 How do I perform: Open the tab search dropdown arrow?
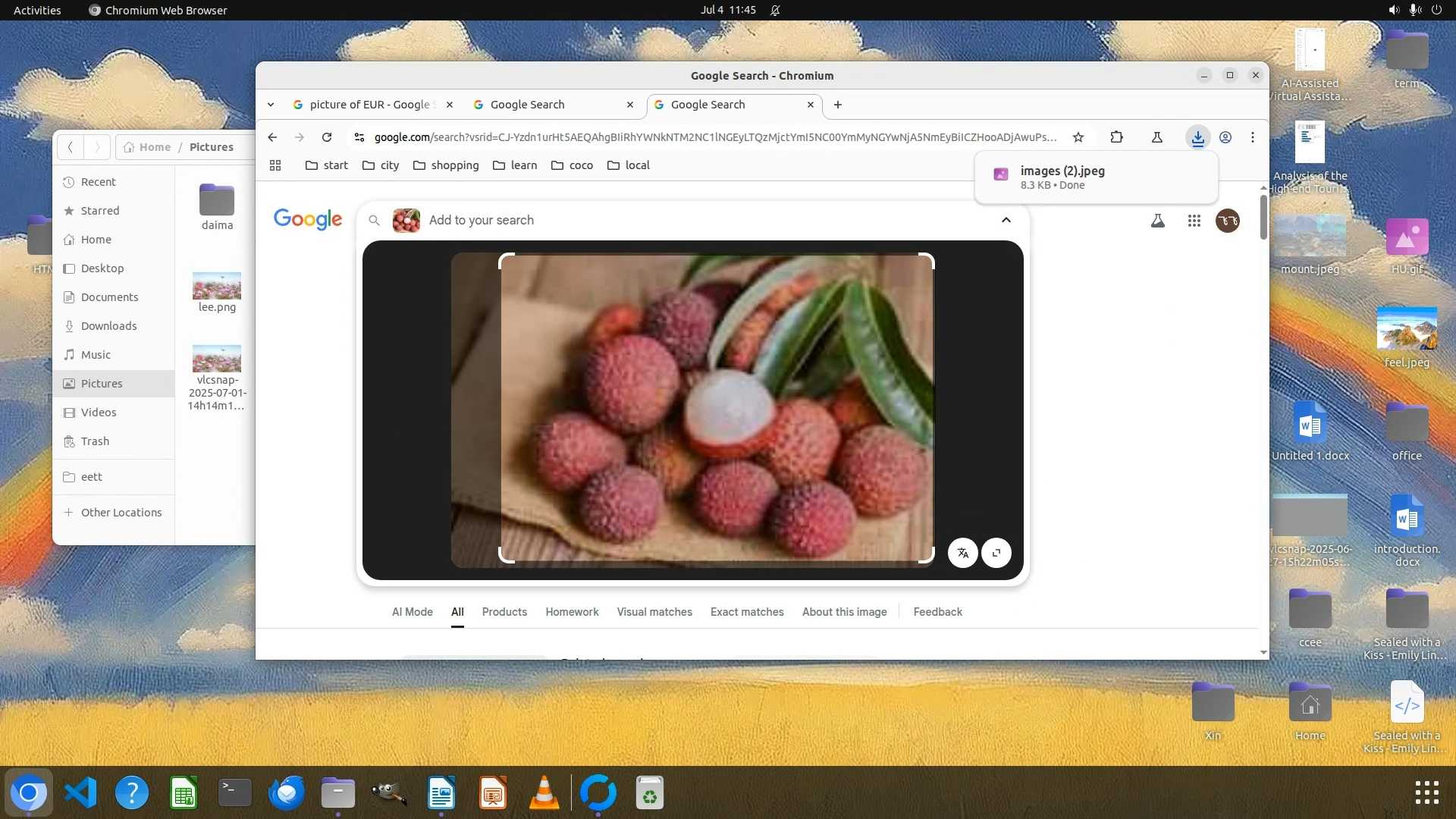271,105
